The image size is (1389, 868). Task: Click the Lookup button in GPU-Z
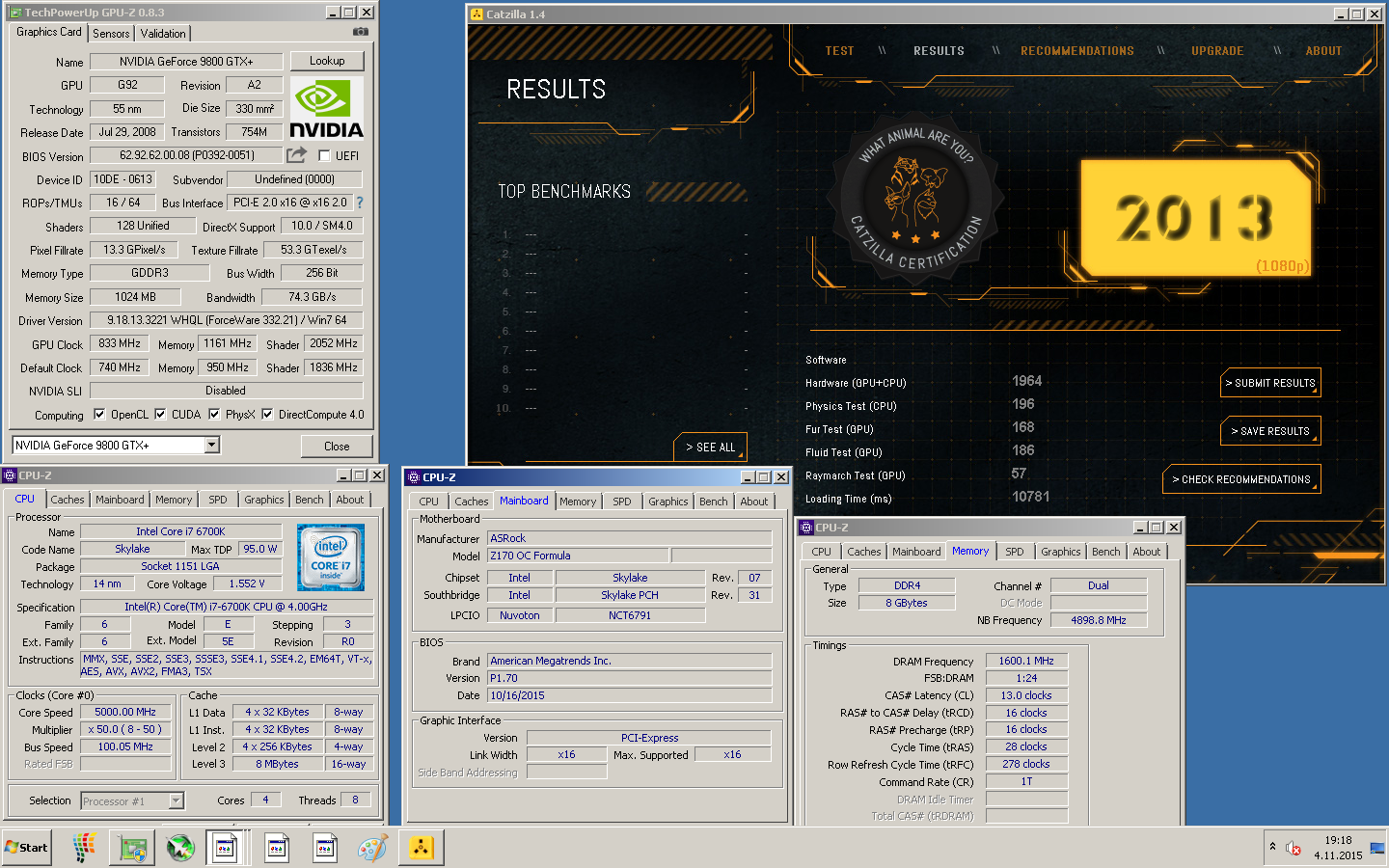tap(327, 61)
